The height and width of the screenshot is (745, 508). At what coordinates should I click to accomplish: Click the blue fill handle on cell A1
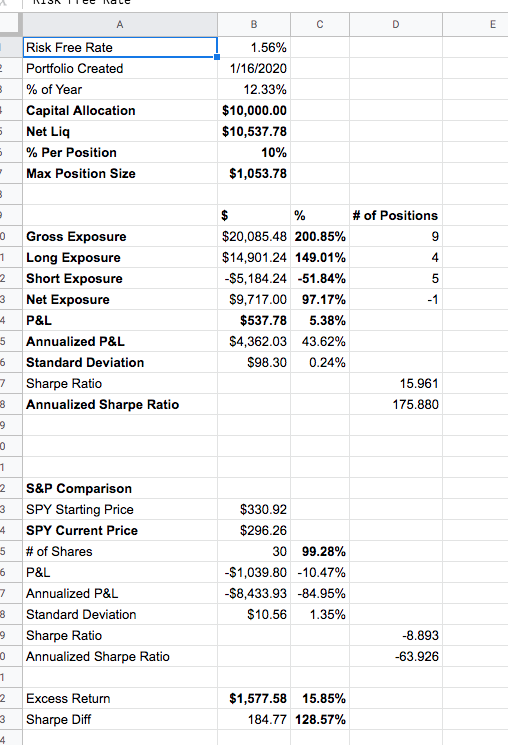click(x=217, y=57)
